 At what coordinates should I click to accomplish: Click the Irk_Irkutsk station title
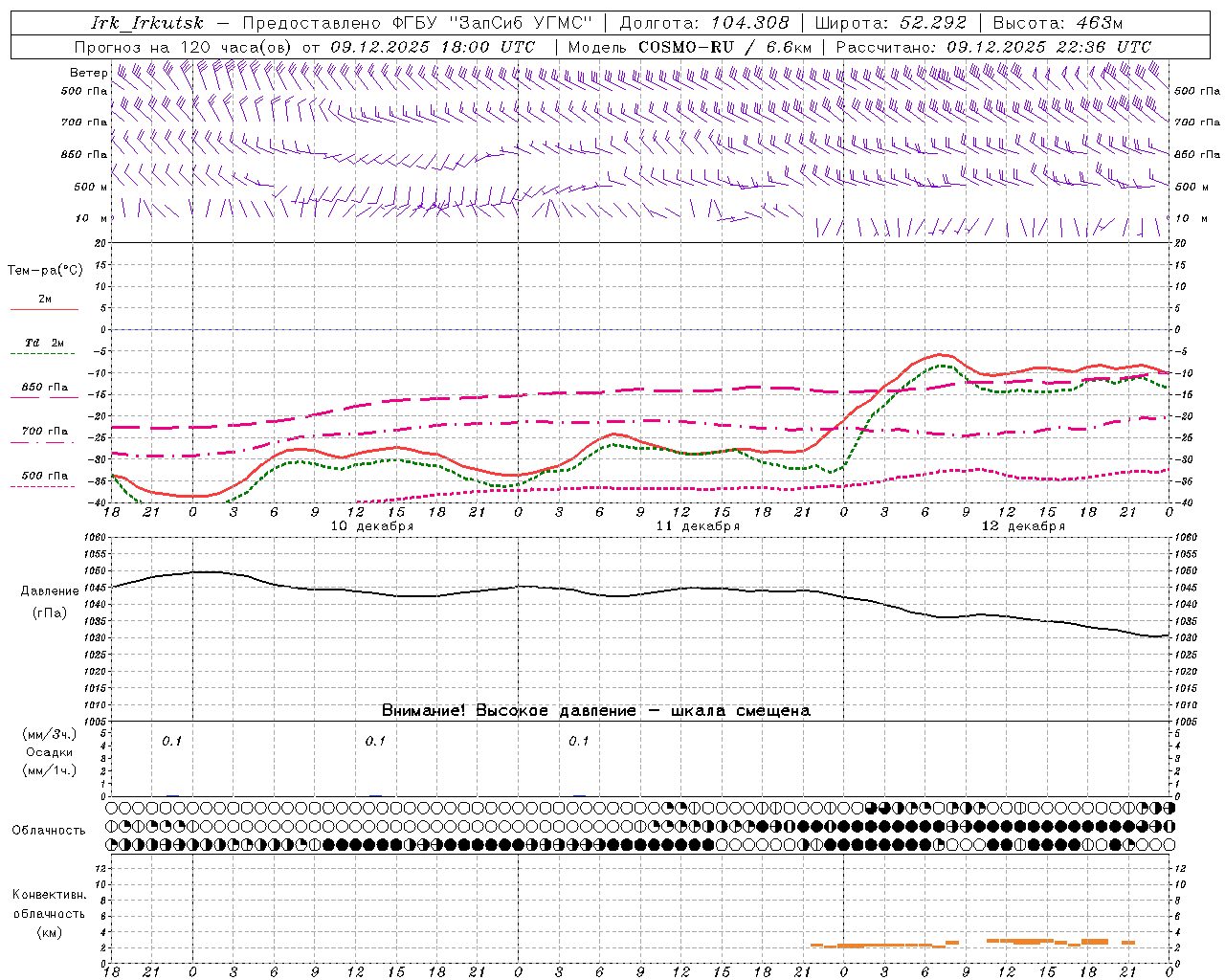pyautogui.click(x=146, y=23)
